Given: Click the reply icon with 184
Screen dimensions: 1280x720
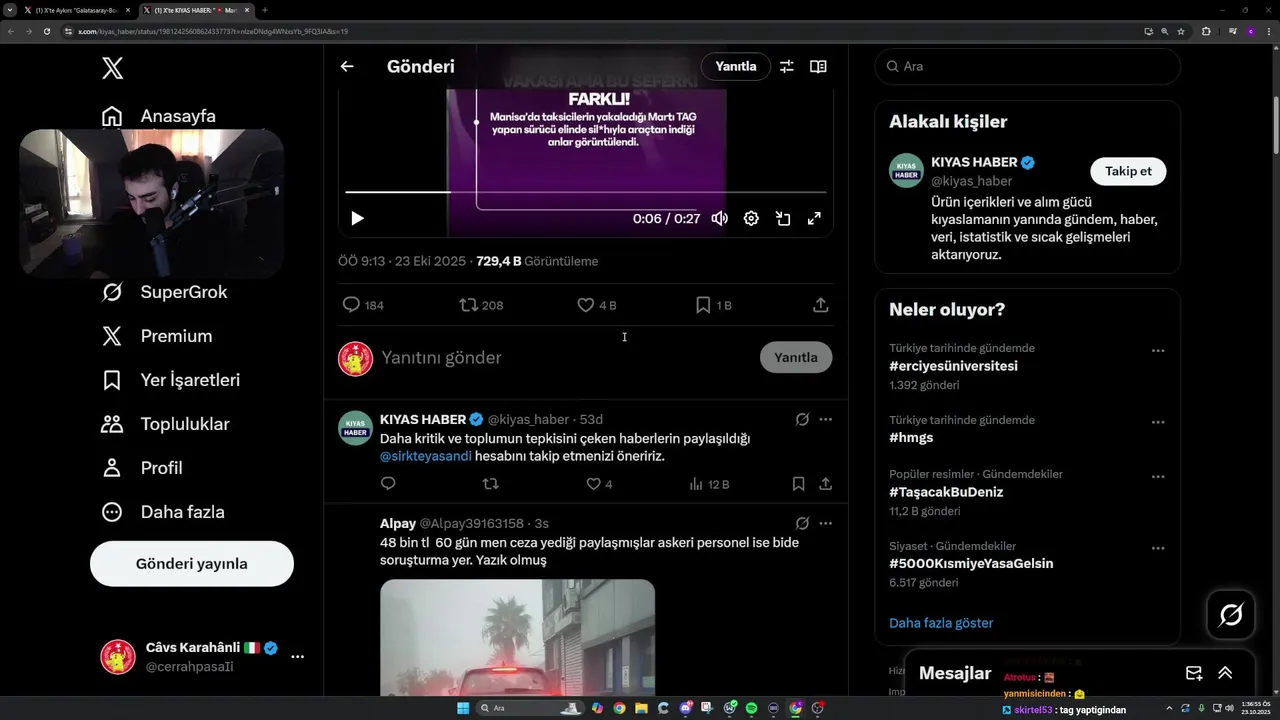Looking at the screenshot, I should coord(363,305).
